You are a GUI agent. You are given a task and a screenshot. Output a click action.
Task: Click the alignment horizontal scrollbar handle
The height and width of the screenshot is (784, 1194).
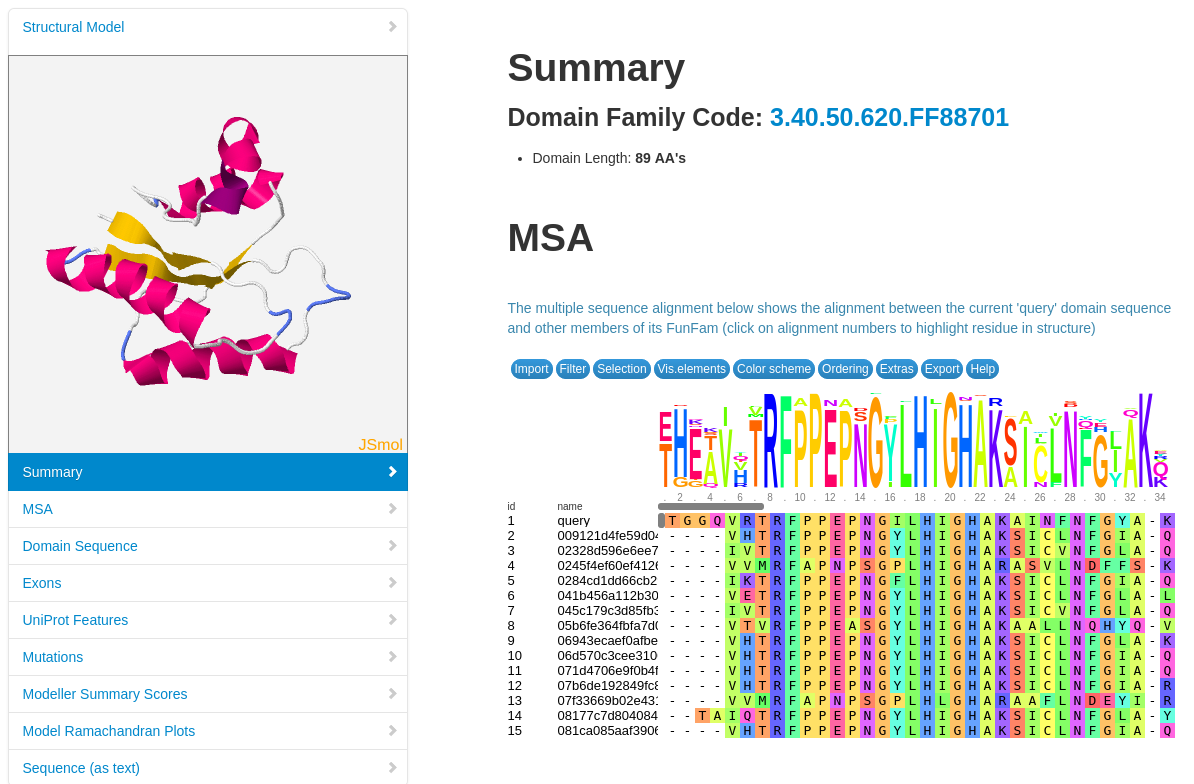(x=710, y=507)
